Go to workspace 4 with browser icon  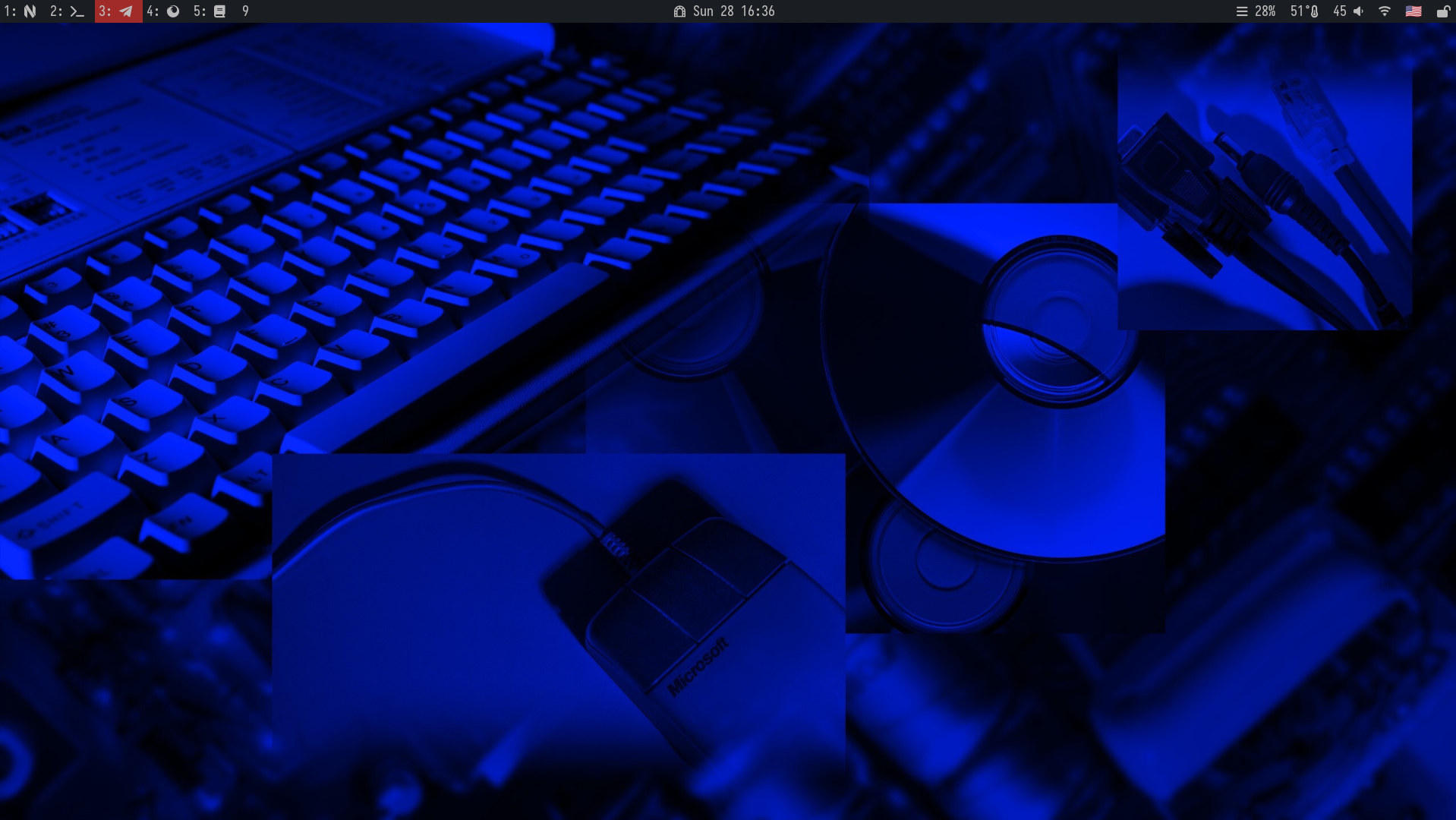click(163, 11)
